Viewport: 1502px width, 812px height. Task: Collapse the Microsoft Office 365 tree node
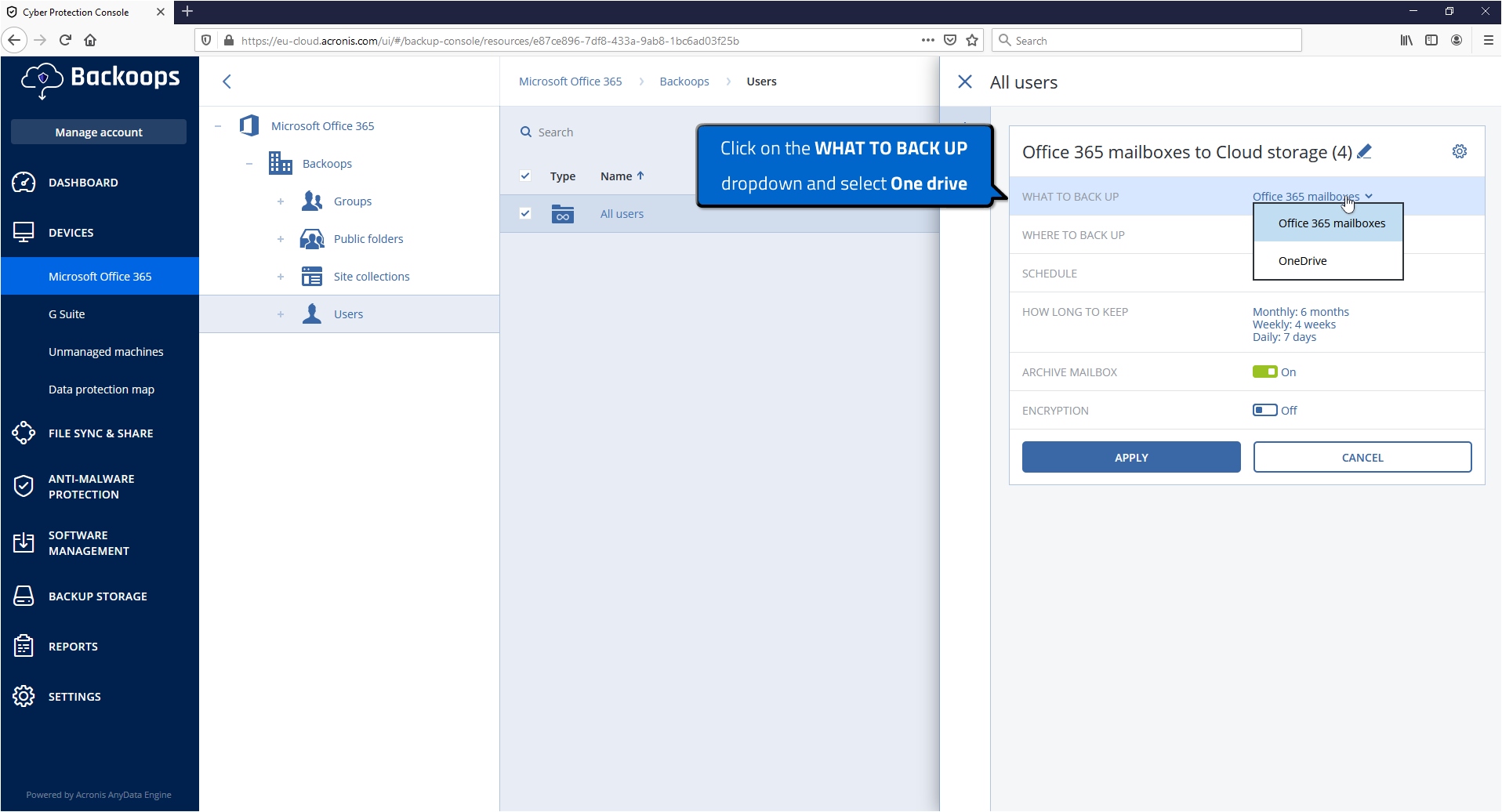pos(218,126)
